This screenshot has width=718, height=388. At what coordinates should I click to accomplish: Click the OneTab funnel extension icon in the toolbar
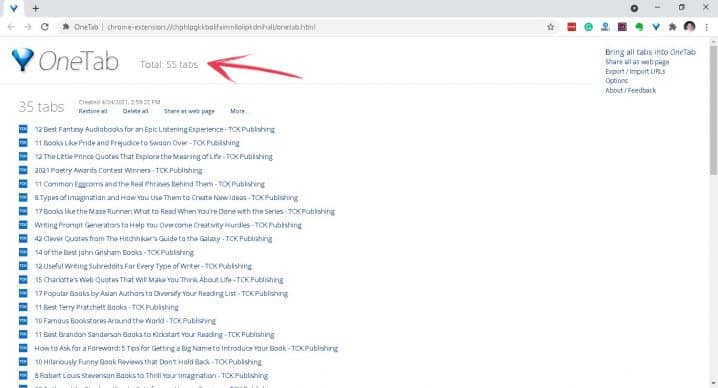pos(656,27)
